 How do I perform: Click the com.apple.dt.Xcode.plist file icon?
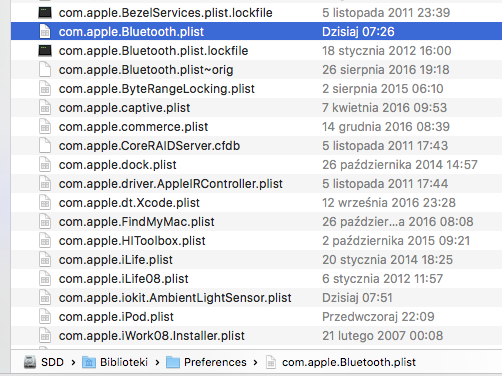[45, 203]
